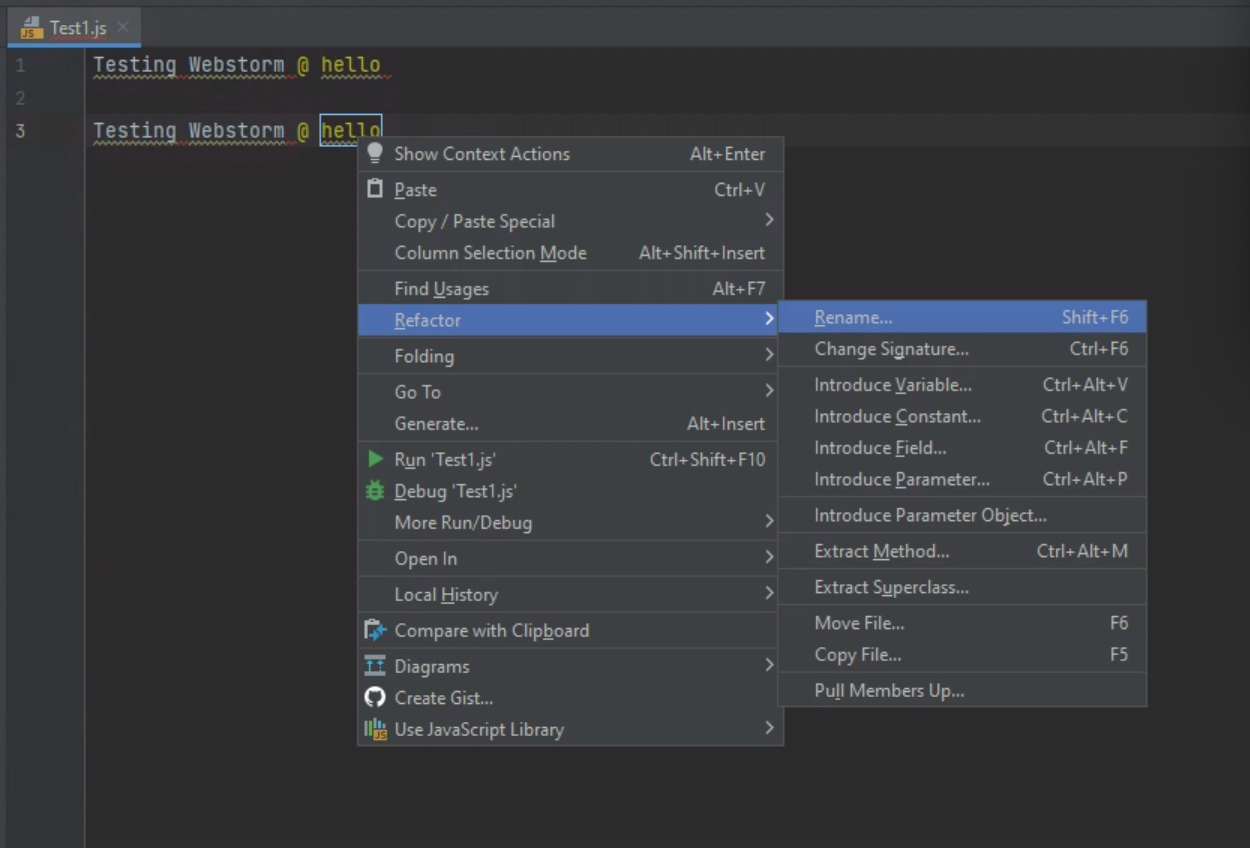The height and width of the screenshot is (848, 1250).
Task: Open More Run/Debug entry
Action: pyautogui.click(x=570, y=522)
